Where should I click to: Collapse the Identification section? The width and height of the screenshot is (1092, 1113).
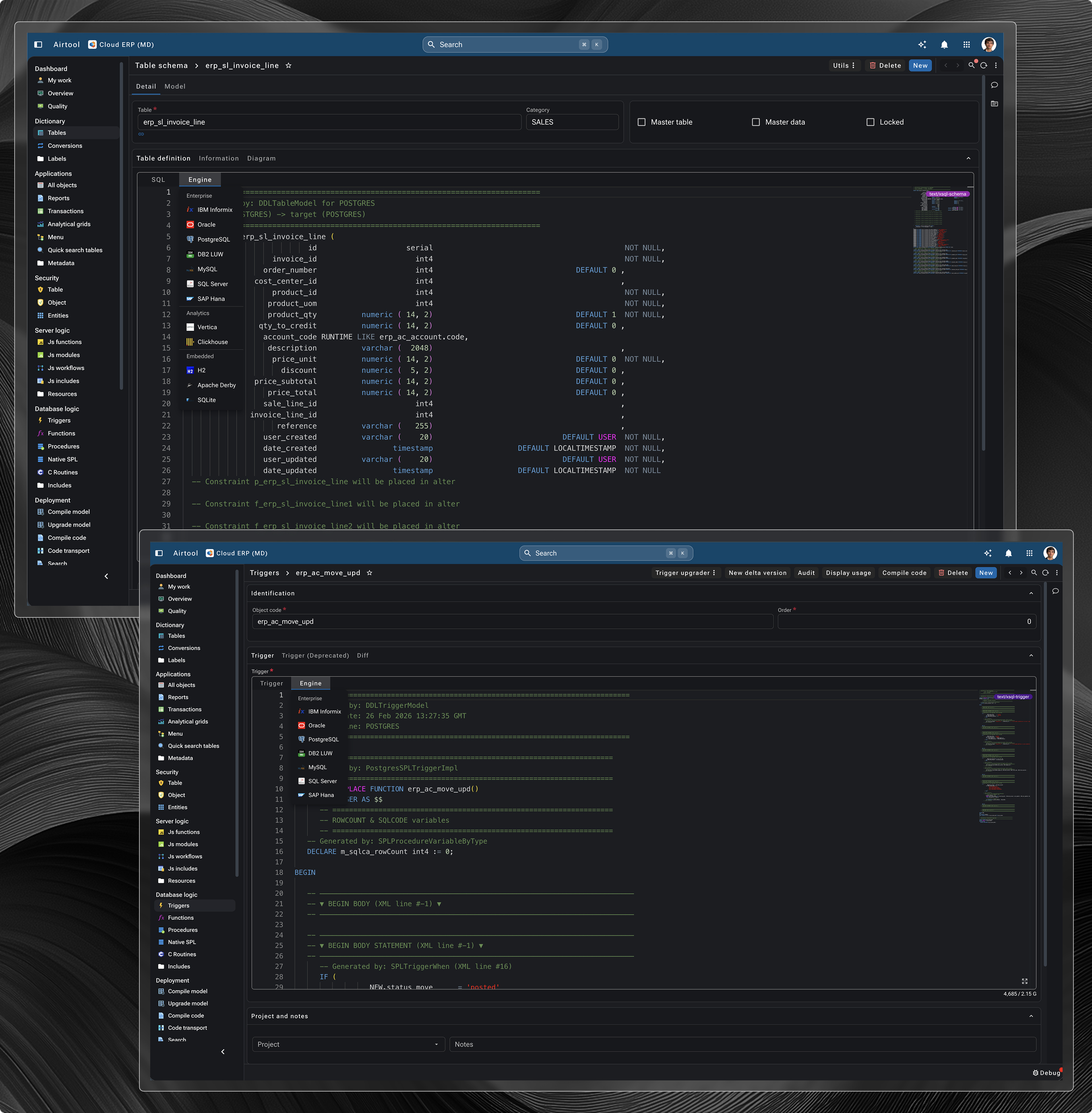[1031, 593]
